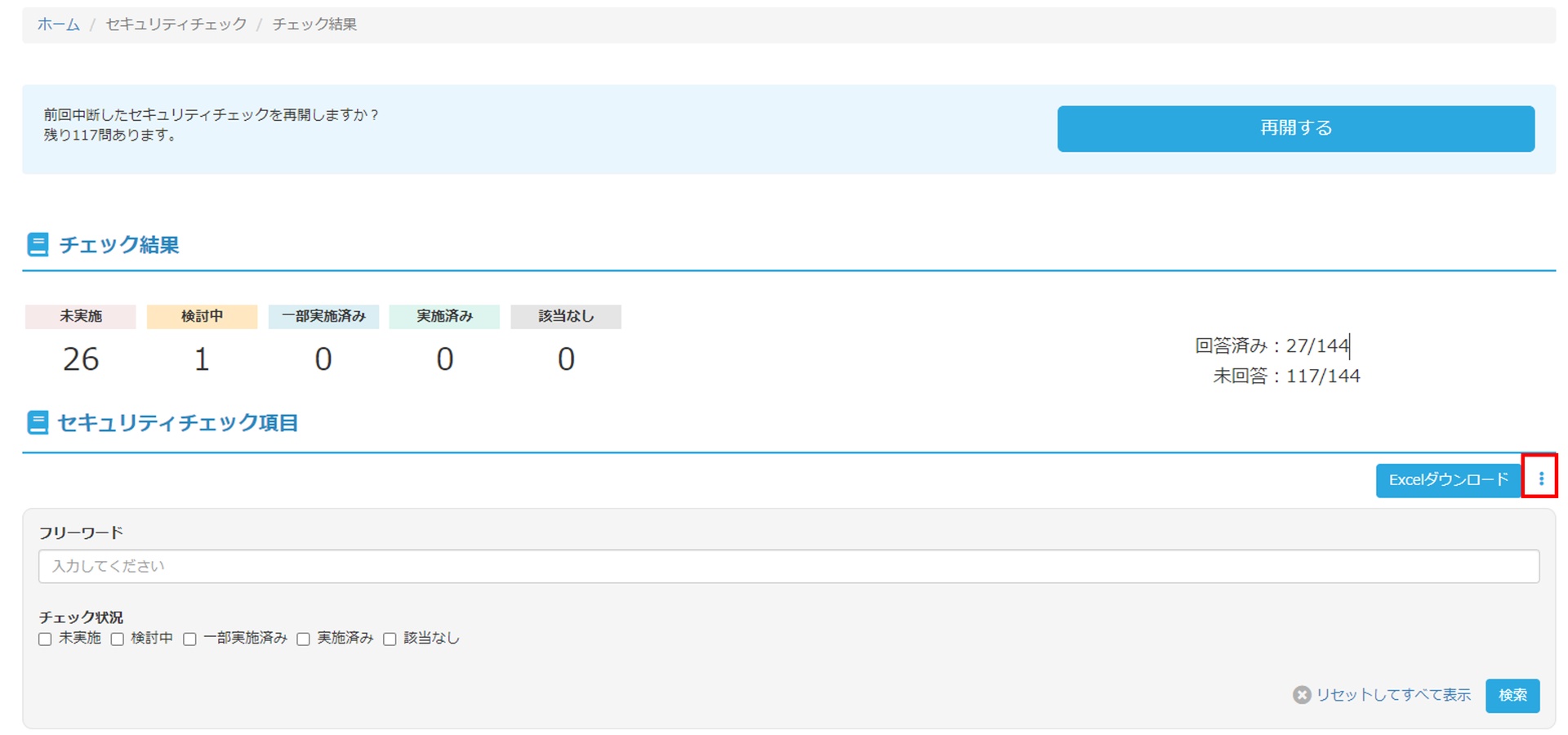Check the 実施済み checkbox
Image resolution: width=1568 pixels, height=735 pixels.
coord(303,639)
